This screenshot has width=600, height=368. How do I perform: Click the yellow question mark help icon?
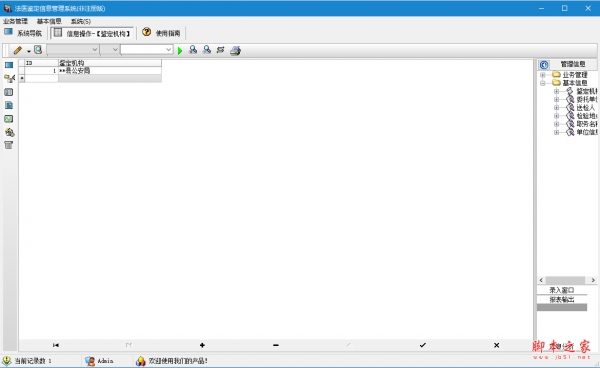click(147, 32)
